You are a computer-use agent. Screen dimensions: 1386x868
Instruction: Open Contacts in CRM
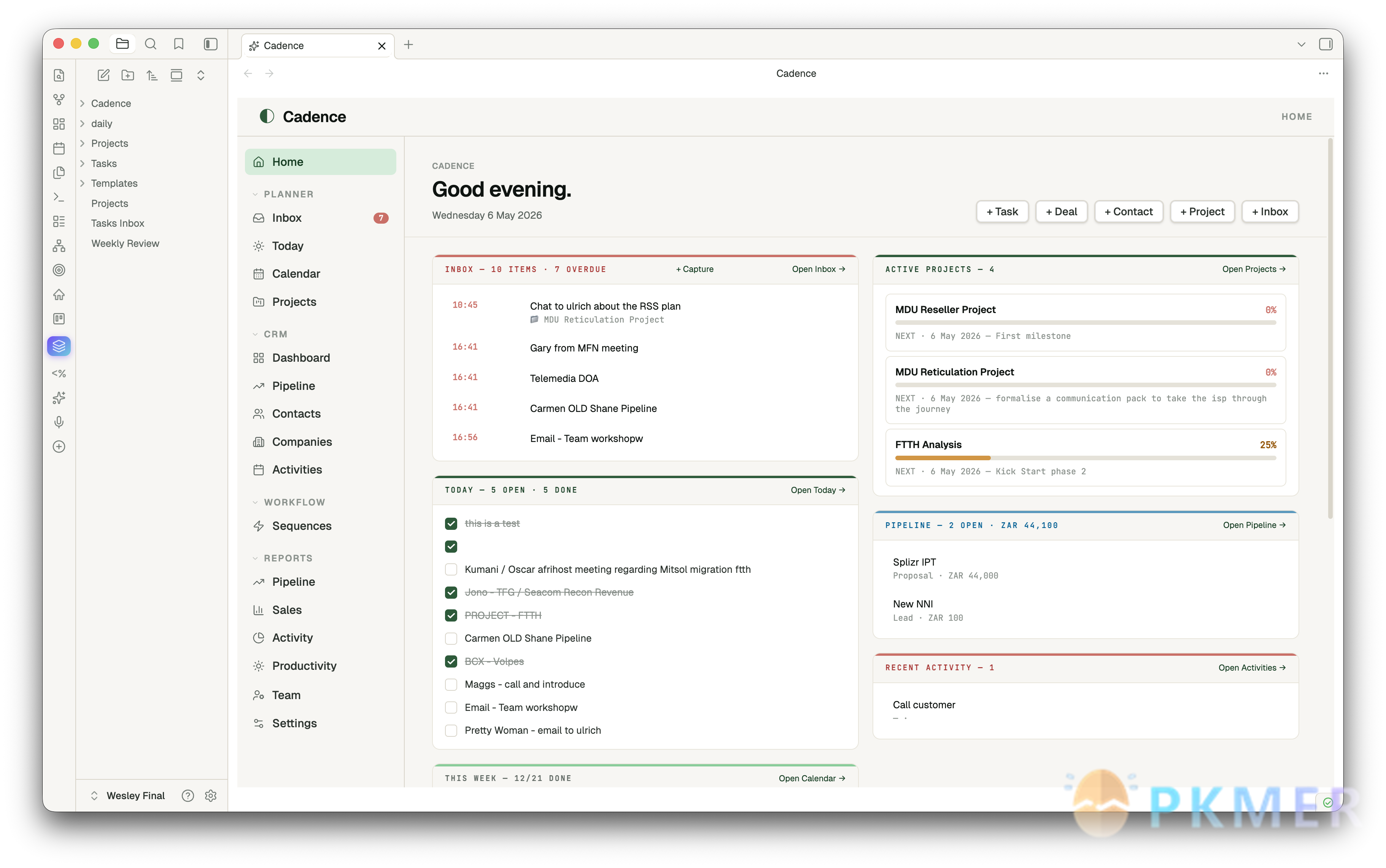pyautogui.click(x=320, y=413)
